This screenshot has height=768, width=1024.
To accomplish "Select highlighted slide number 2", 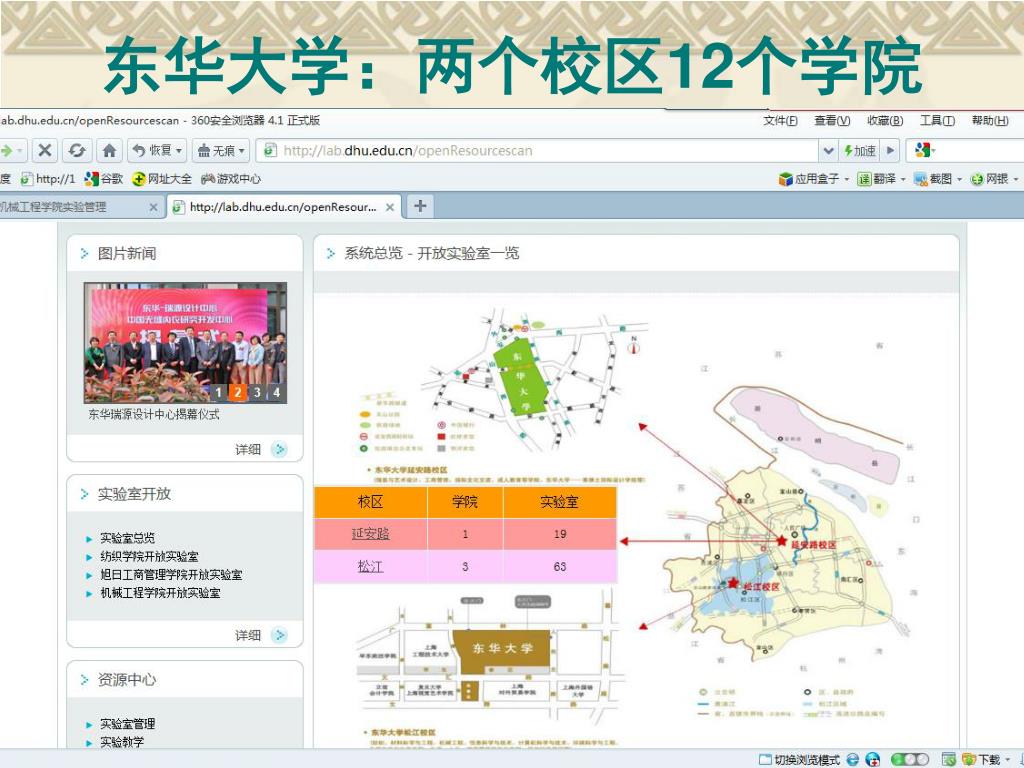I will (238, 392).
